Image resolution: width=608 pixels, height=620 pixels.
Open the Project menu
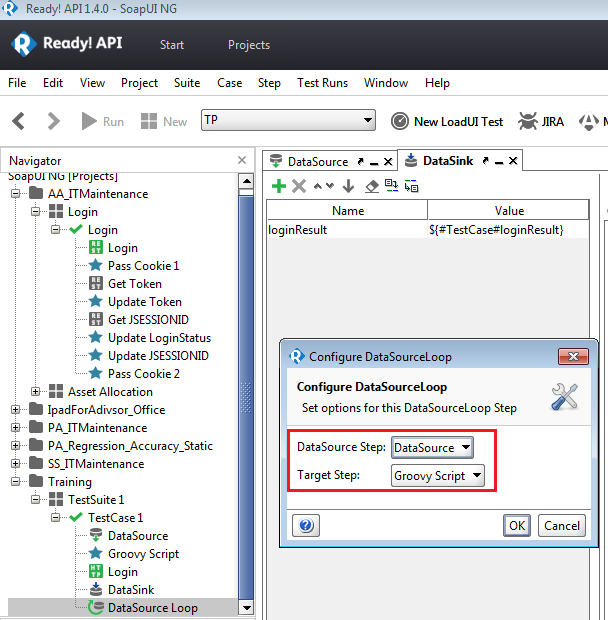(139, 83)
